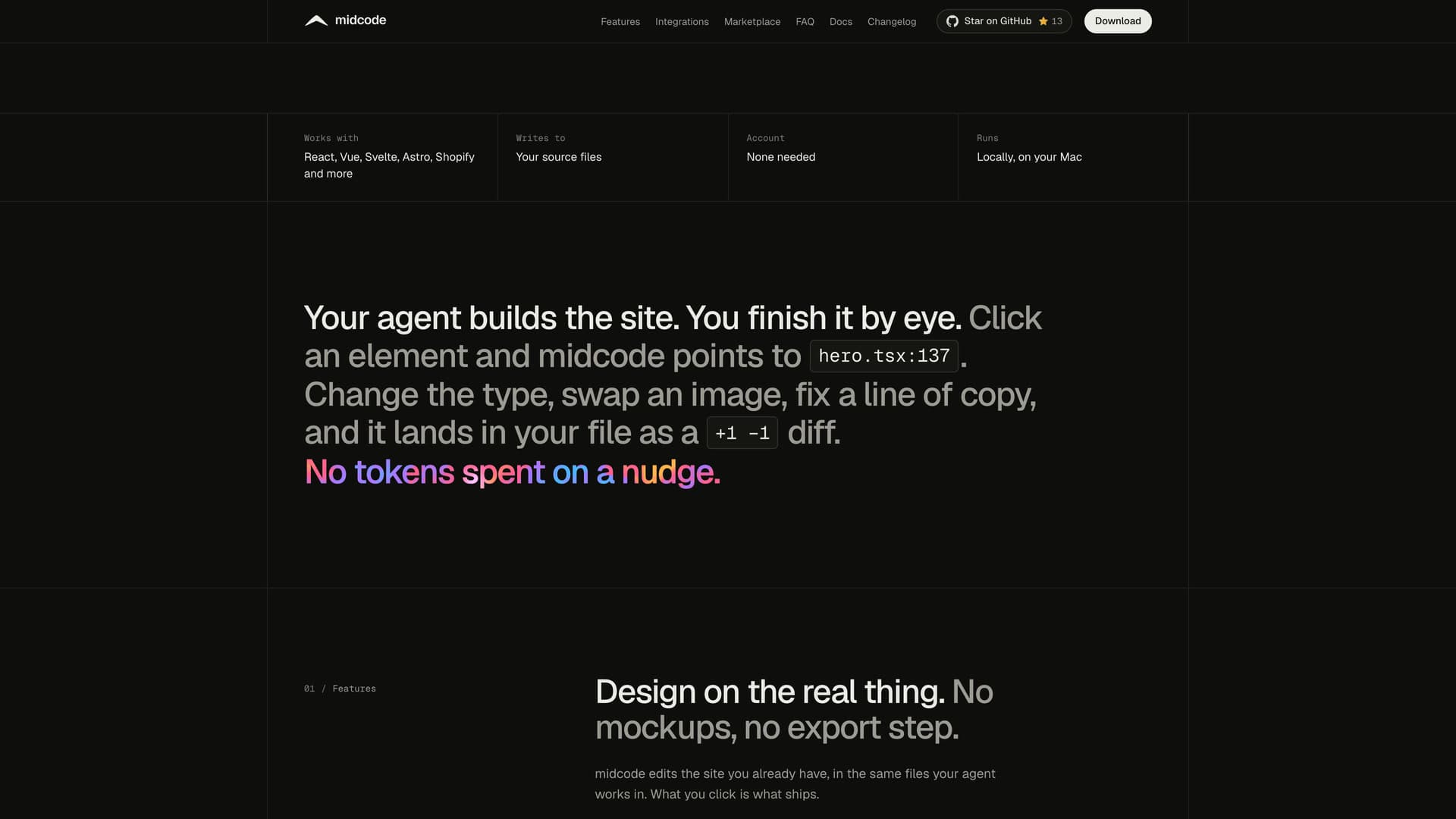The image size is (1456, 819).
Task: Click the 'Runs' label
Action: tap(987, 138)
